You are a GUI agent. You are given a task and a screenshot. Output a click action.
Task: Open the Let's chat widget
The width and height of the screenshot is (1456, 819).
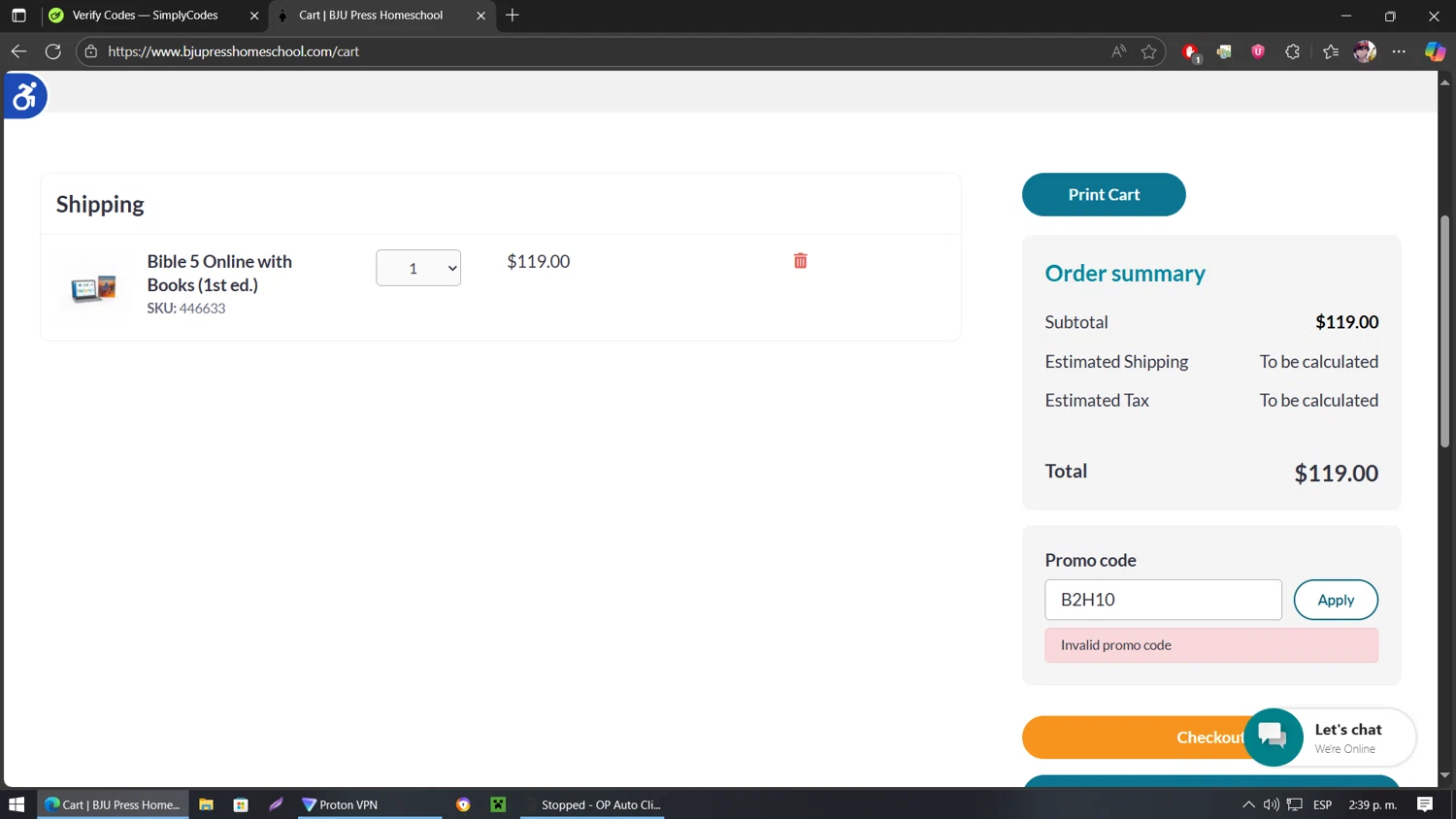tap(1330, 737)
